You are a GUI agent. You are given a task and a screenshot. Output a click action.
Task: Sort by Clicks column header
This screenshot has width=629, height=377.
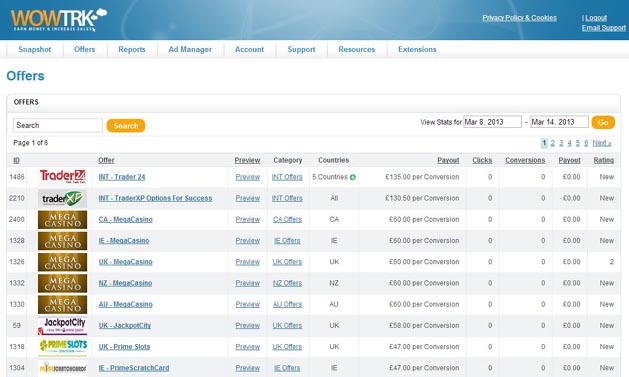click(482, 160)
